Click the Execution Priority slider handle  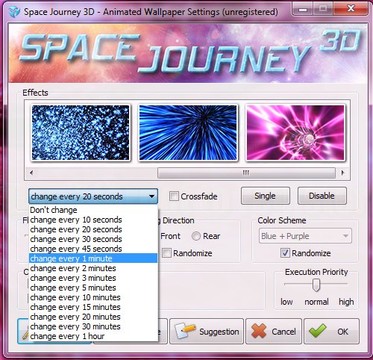pos(316,285)
